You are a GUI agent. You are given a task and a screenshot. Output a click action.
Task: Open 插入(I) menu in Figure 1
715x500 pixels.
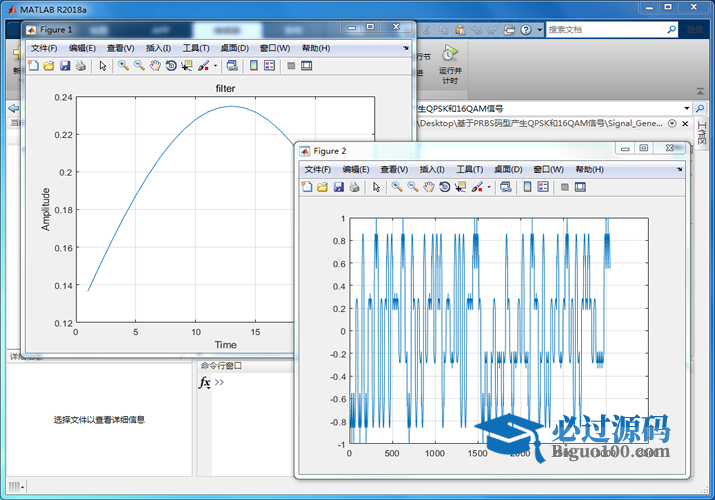coord(158,48)
